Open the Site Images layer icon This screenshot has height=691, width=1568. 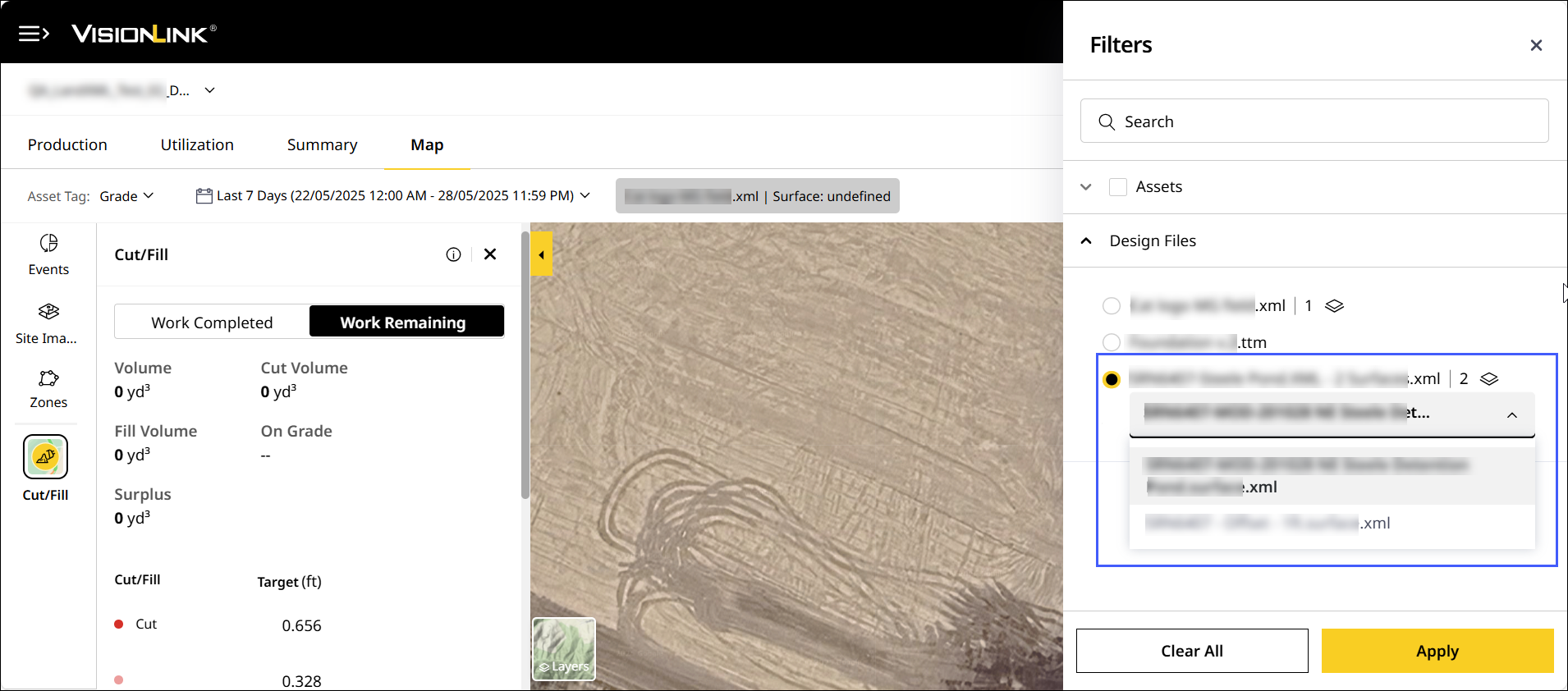point(48,312)
